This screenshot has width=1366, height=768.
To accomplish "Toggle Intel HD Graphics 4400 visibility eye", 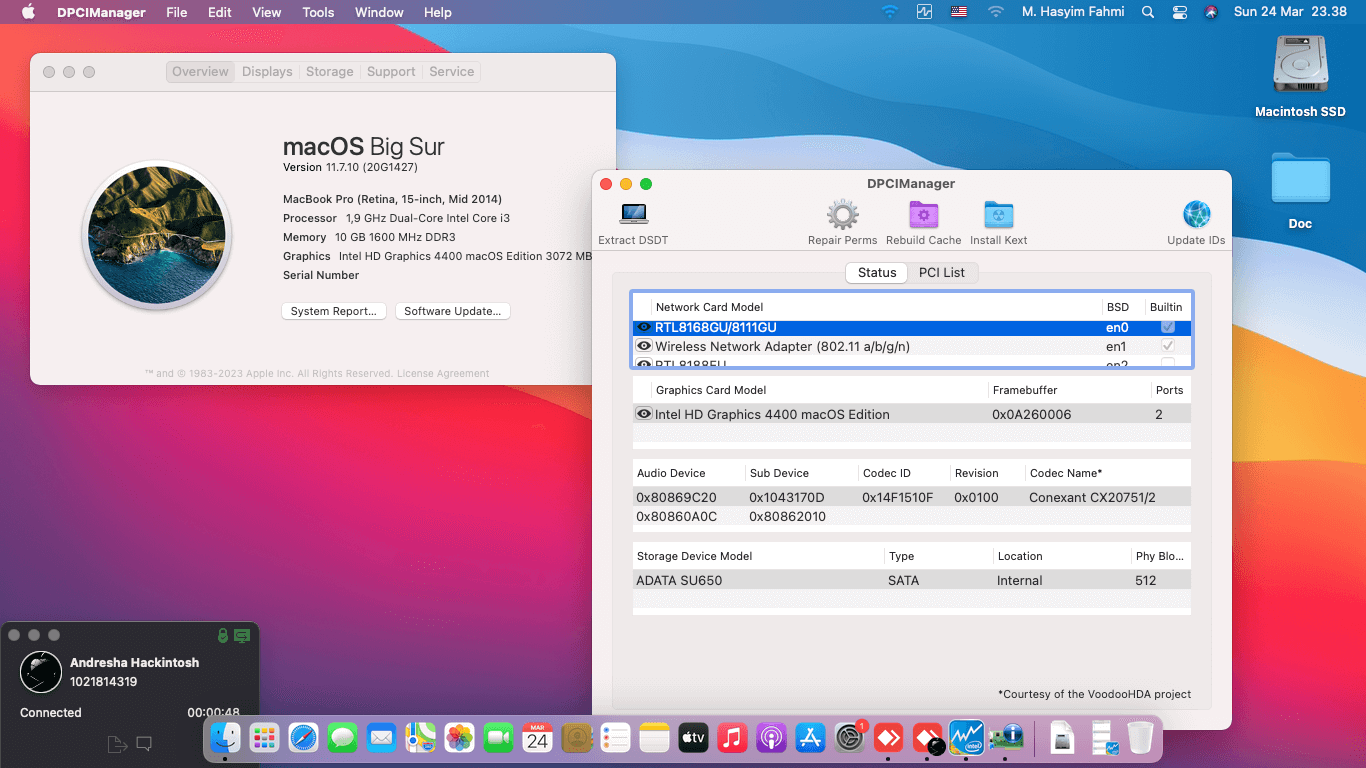I will [643, 414].
